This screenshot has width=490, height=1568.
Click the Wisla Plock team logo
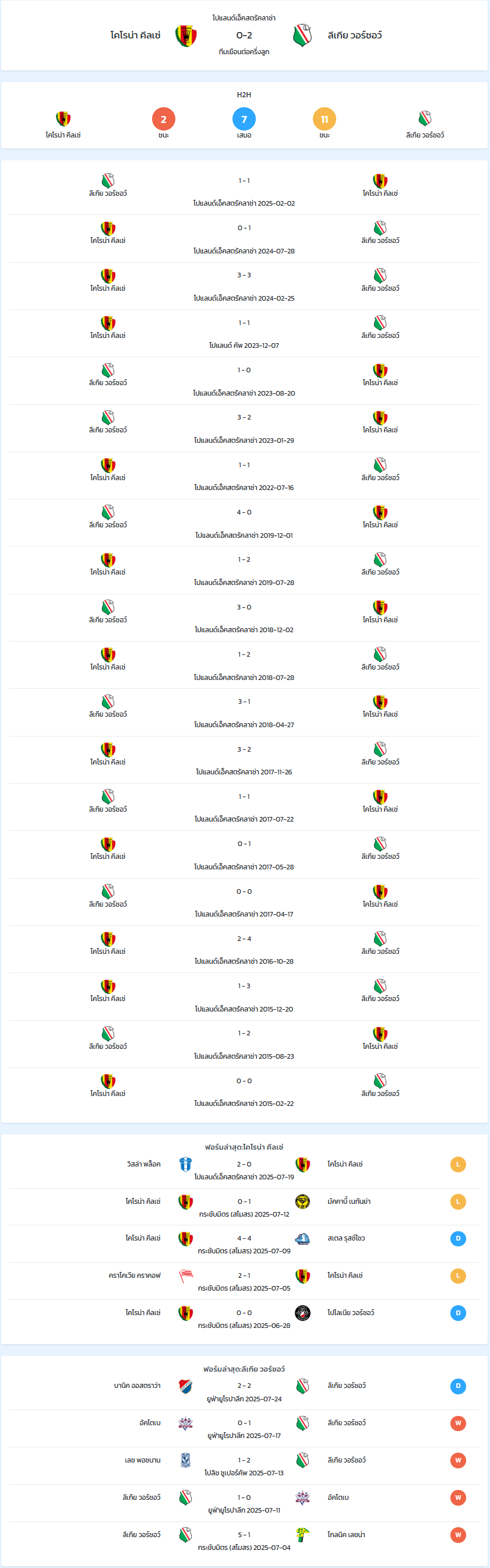(x=186, y=1164)
